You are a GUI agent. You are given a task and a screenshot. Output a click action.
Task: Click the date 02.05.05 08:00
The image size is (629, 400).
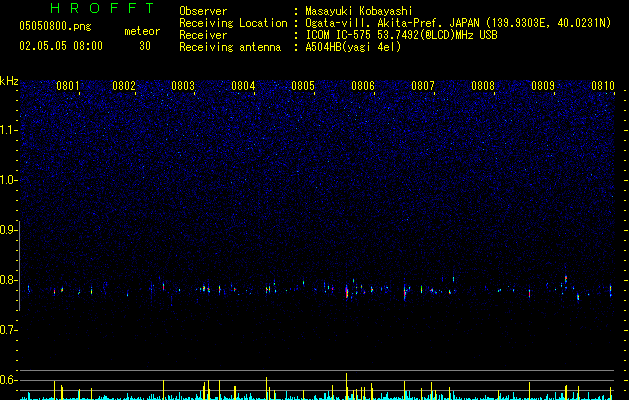[x=61, y=46]
